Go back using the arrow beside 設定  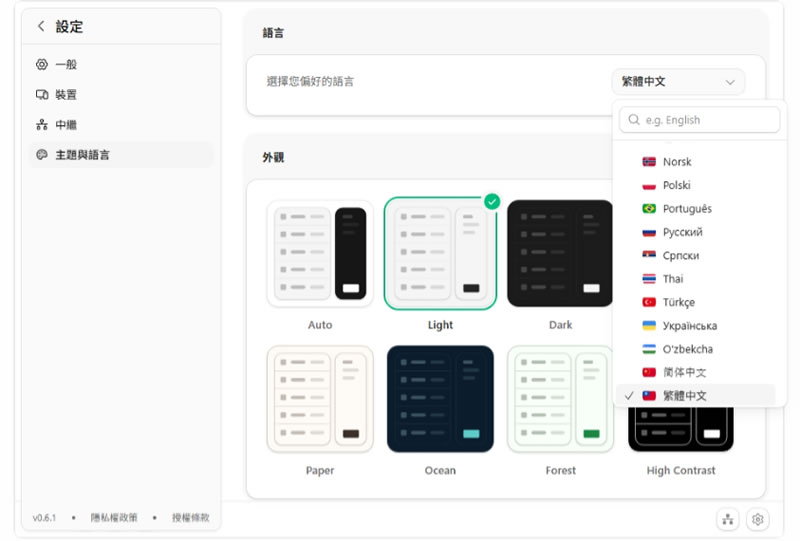[x=41, y=26]
